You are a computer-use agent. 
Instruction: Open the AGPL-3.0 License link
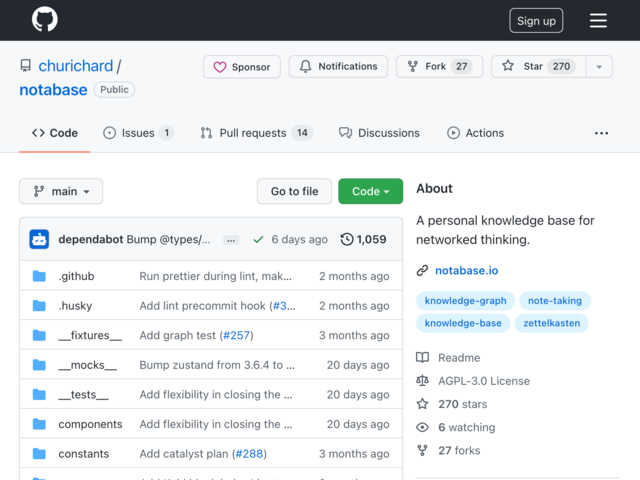(484, 381)
